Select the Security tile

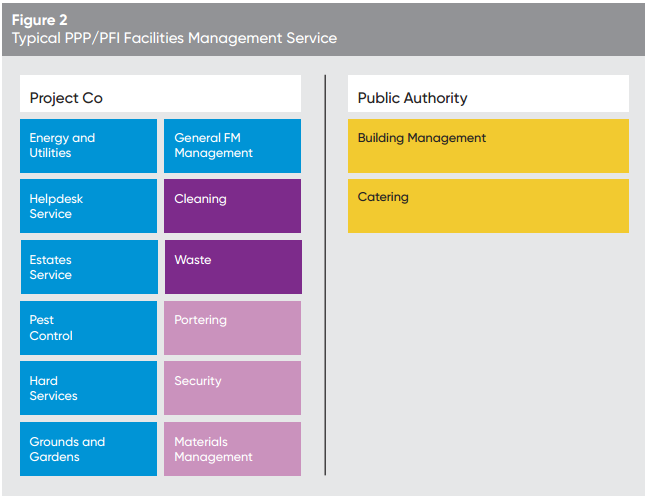point(232,388)
